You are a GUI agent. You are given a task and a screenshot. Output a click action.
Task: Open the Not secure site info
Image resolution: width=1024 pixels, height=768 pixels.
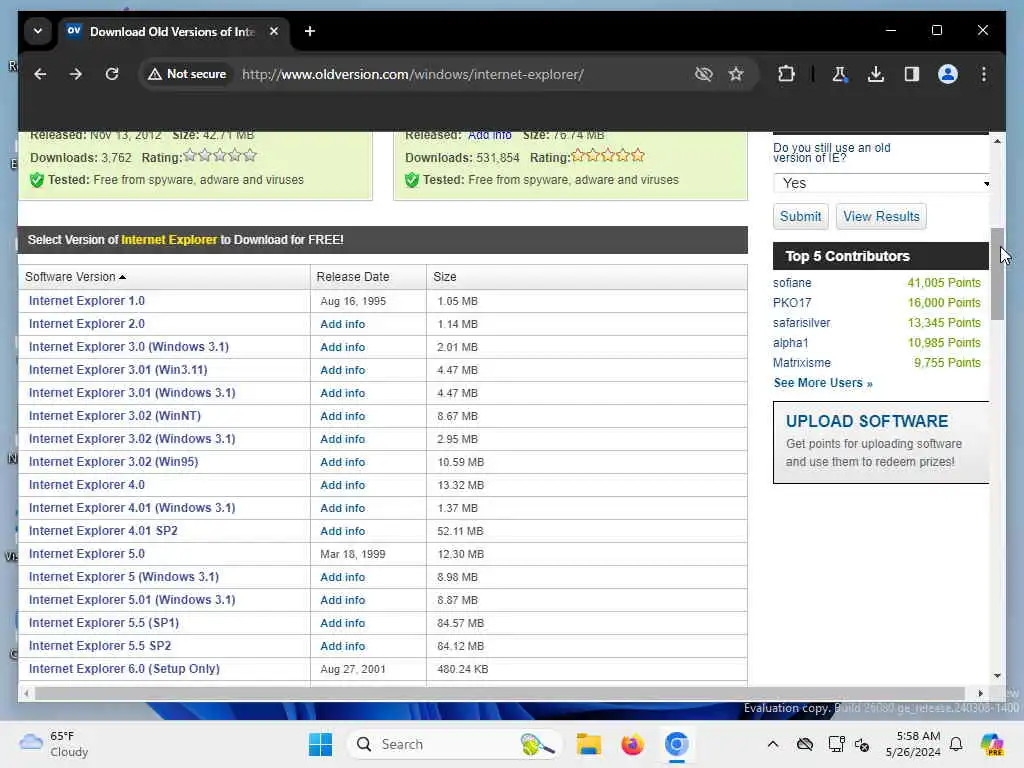(187, 74)
